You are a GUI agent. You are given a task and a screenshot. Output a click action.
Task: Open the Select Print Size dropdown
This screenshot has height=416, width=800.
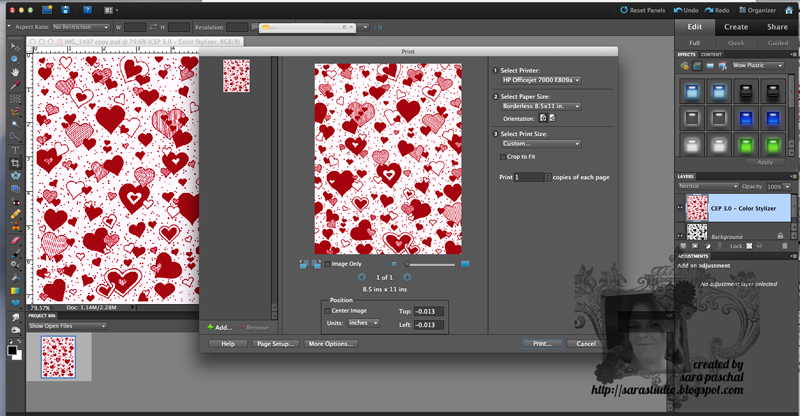tap(541, 144)
